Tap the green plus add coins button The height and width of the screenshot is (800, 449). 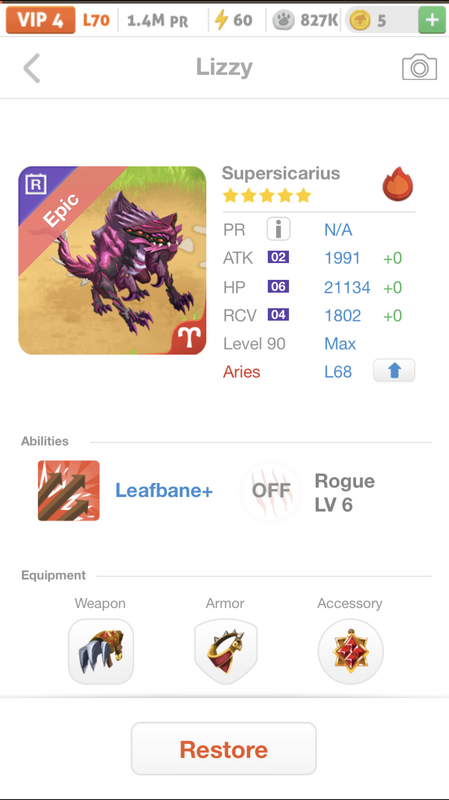pos(432,20)
